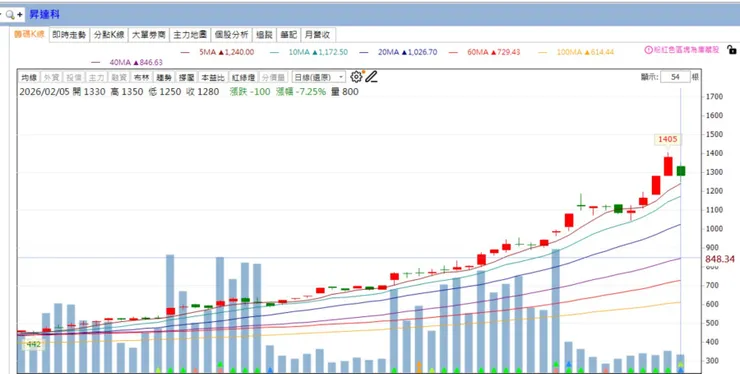This screenshot has height=374, width=740.
Task: Toggle the 均線 moving average indicator
Action: pyautogui.click(x=29, y=77)
